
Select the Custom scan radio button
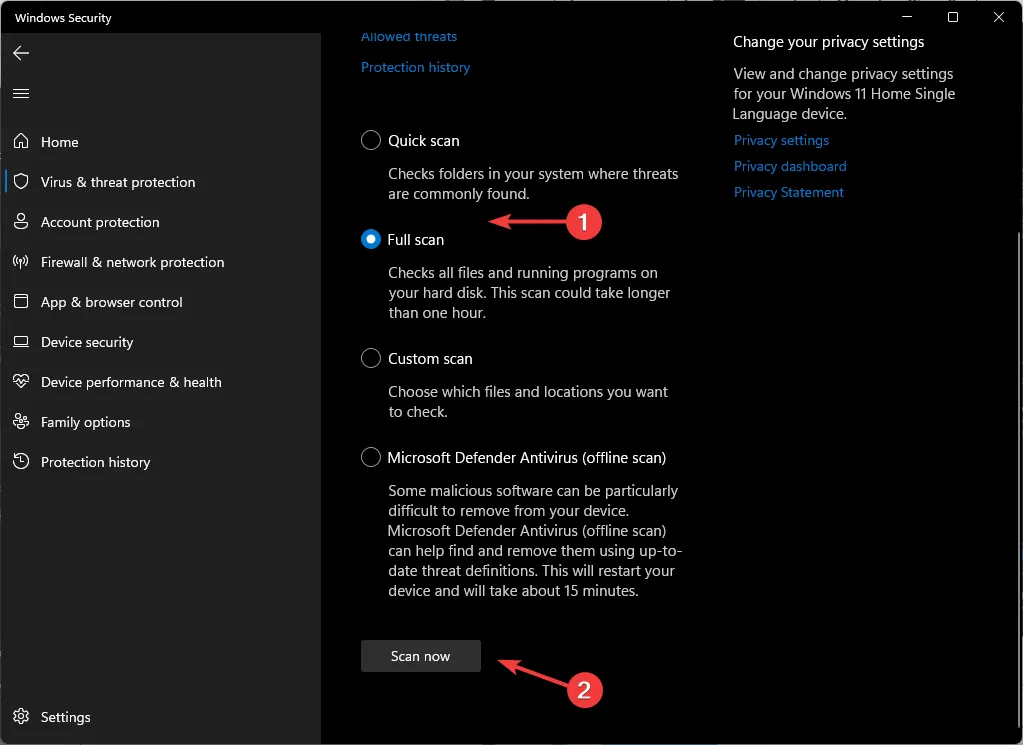click(371, 358)
